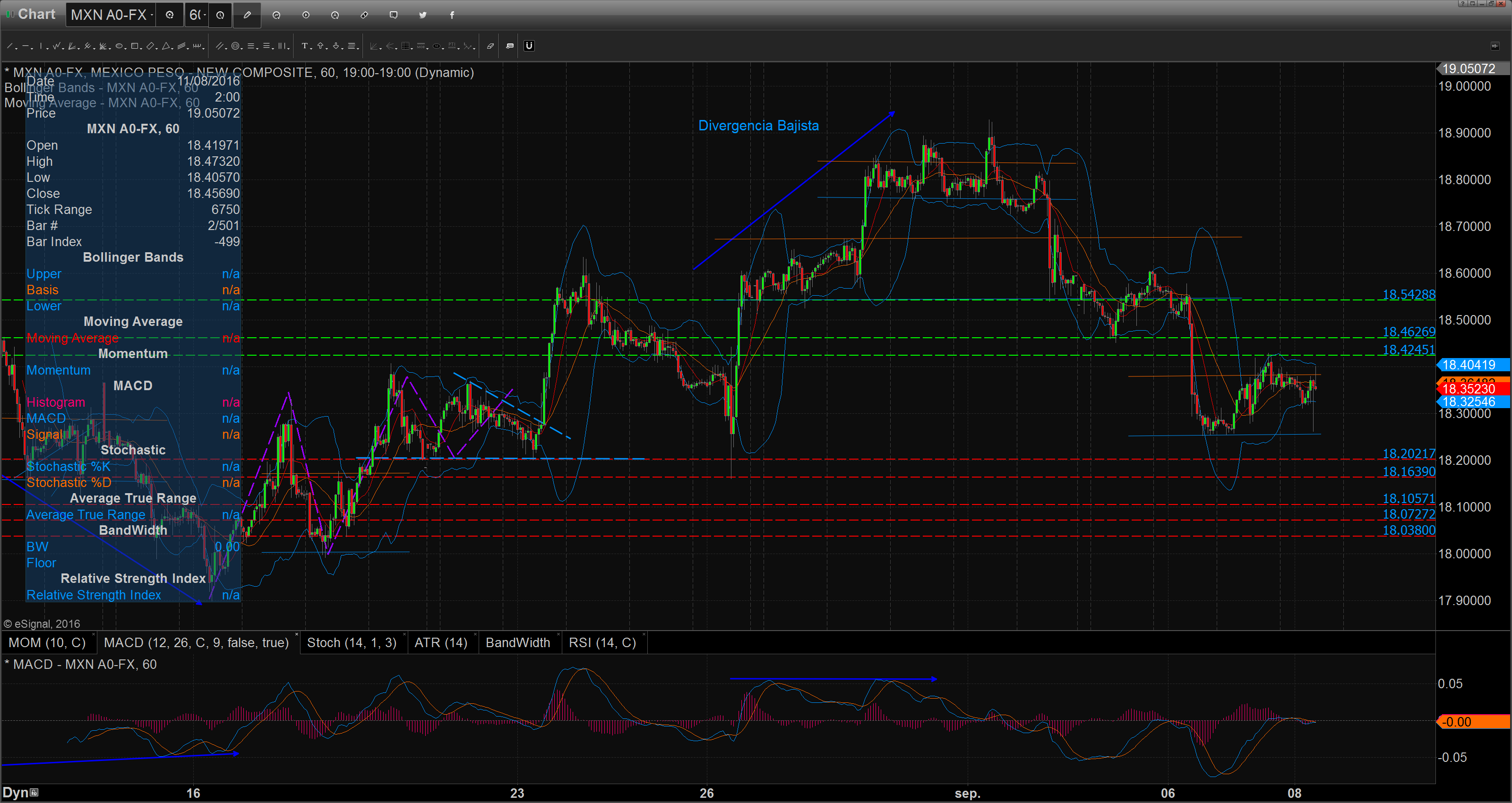Open the chart settings gear dropdown
The width and height of the screenshot is (1512, 803).
point(170,15)
